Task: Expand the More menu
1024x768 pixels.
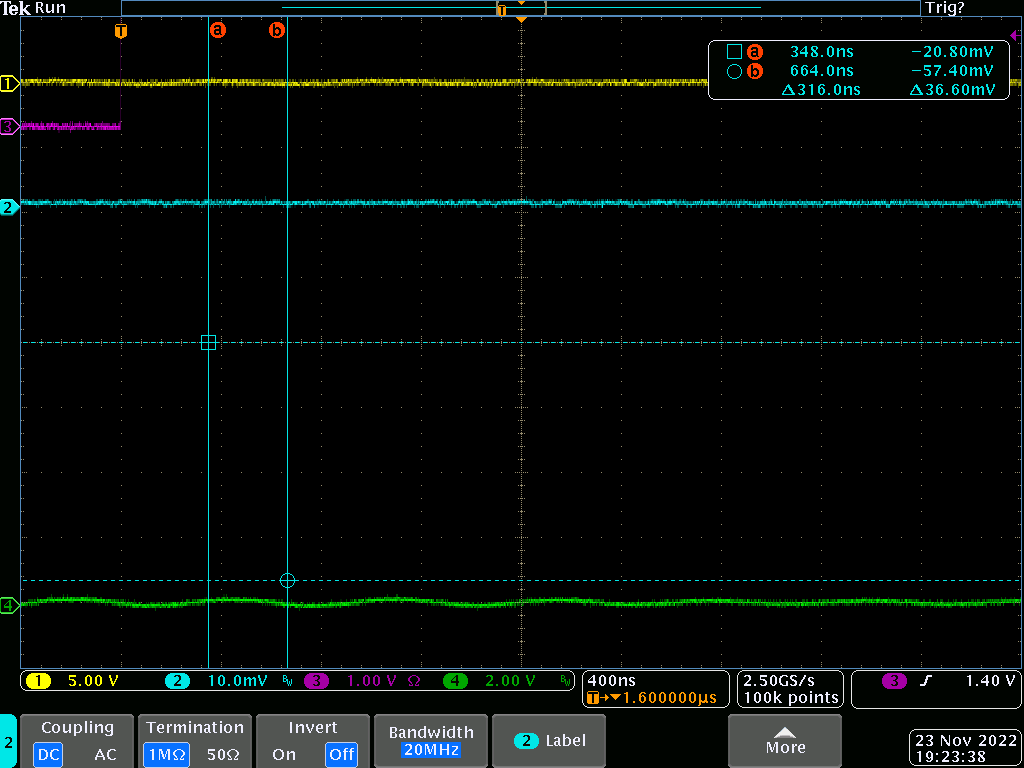Action: tap(785, 741)
